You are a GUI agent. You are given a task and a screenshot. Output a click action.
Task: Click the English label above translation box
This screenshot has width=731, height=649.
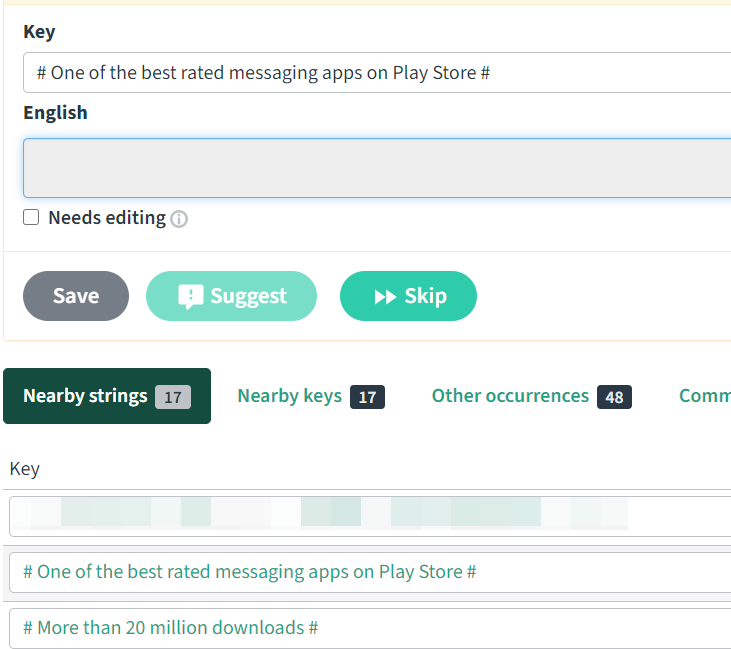[x=55, y=113]
